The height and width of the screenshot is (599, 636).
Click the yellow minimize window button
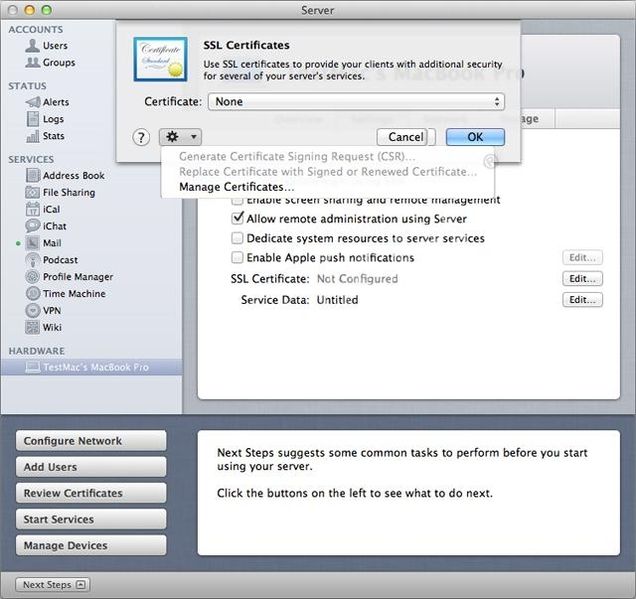point(30,10)
